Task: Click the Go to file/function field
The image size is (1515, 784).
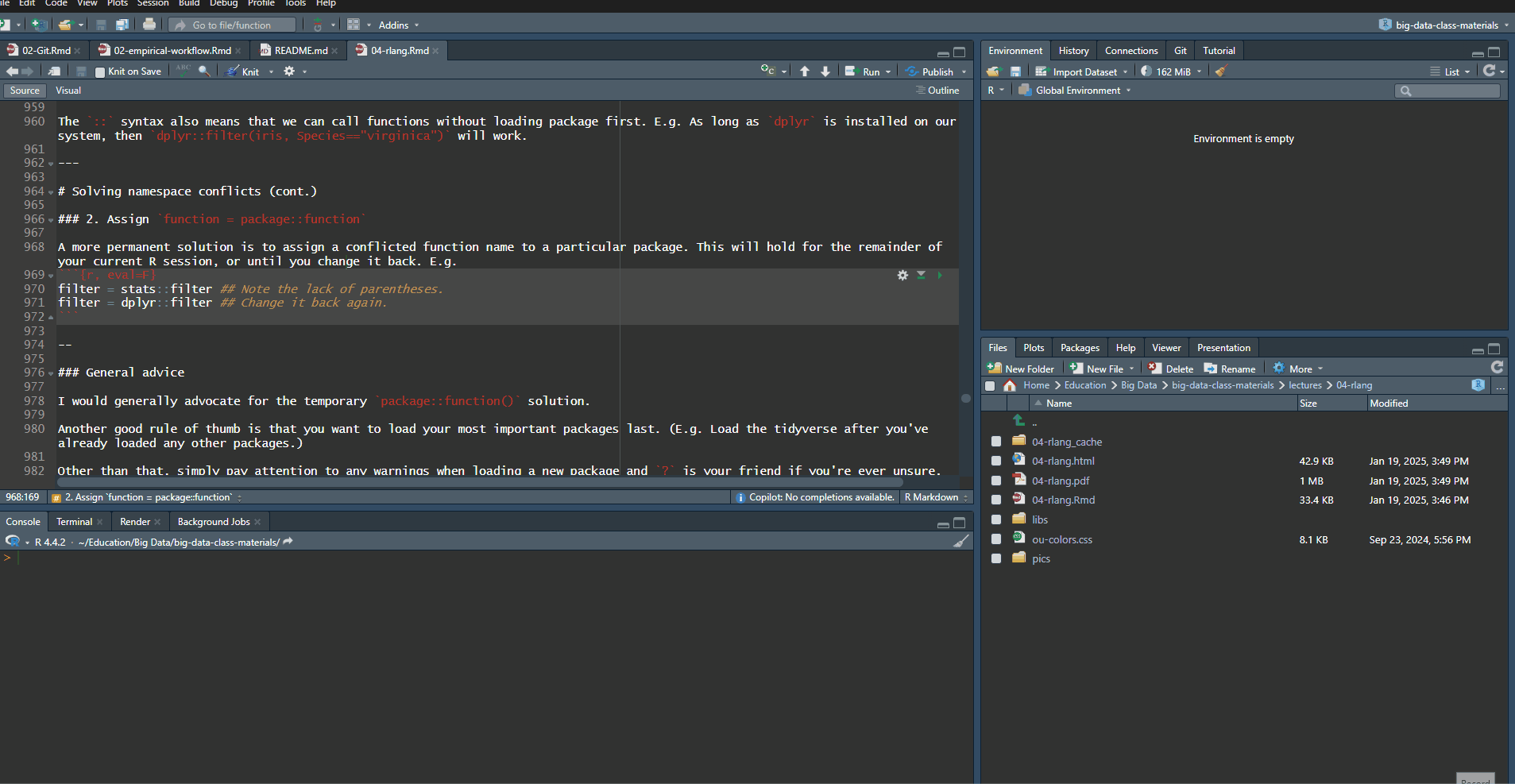Action: click(231, 25)
